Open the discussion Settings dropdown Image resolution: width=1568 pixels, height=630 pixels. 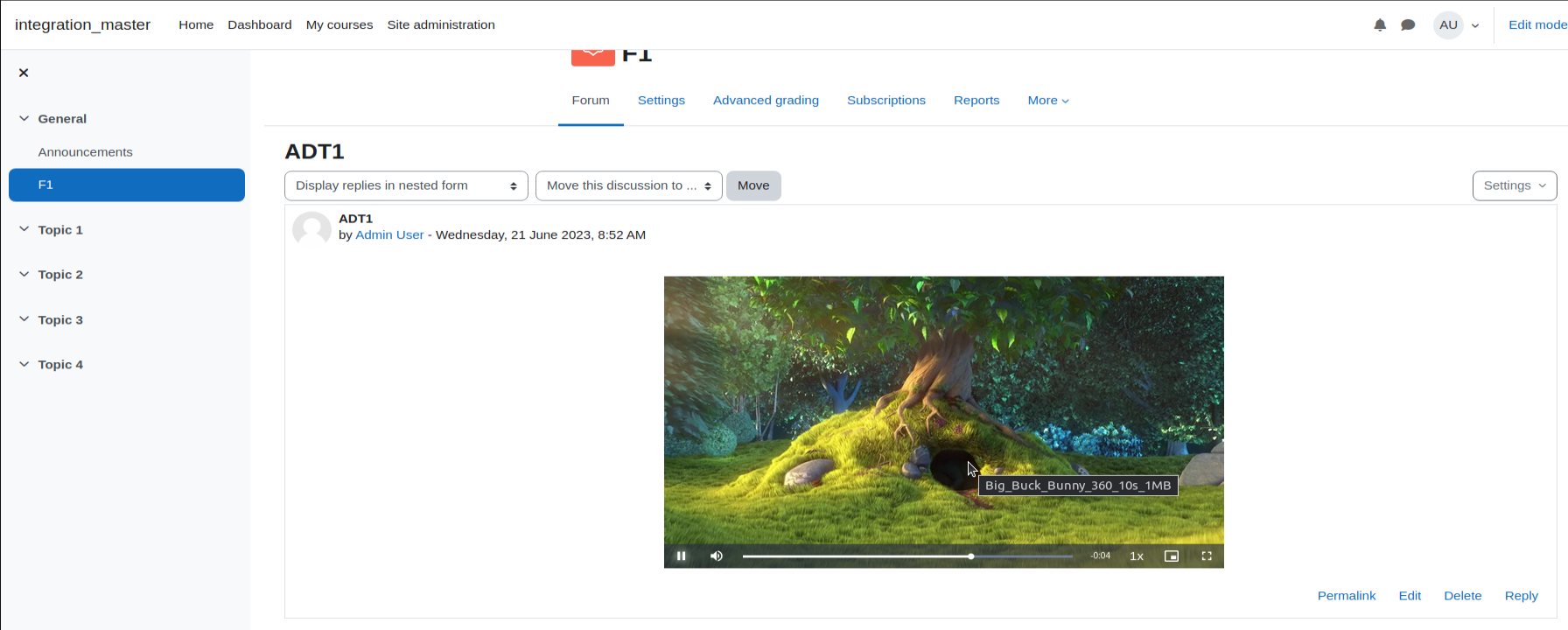point(1515,185)
